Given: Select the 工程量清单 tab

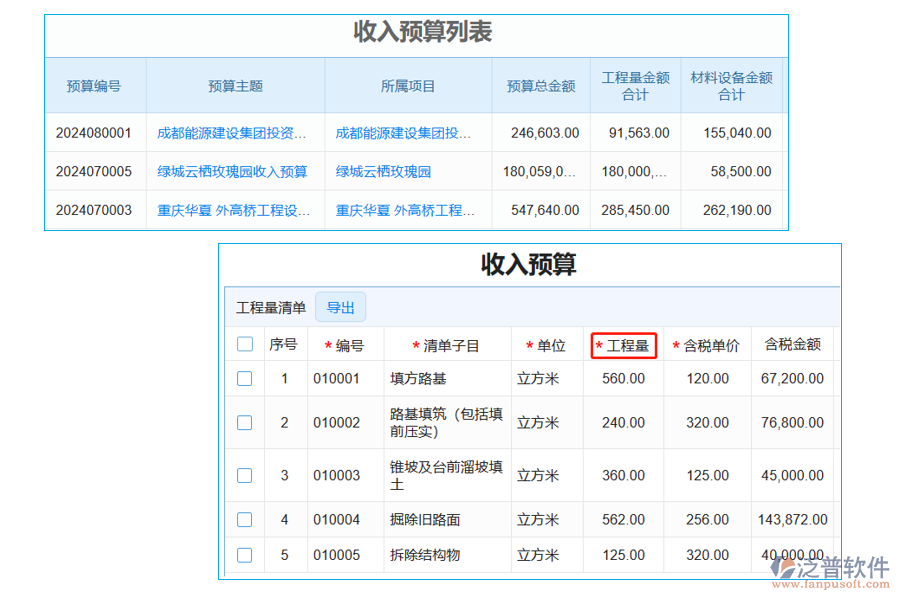Looking at the screenshot, I should 271,307.
